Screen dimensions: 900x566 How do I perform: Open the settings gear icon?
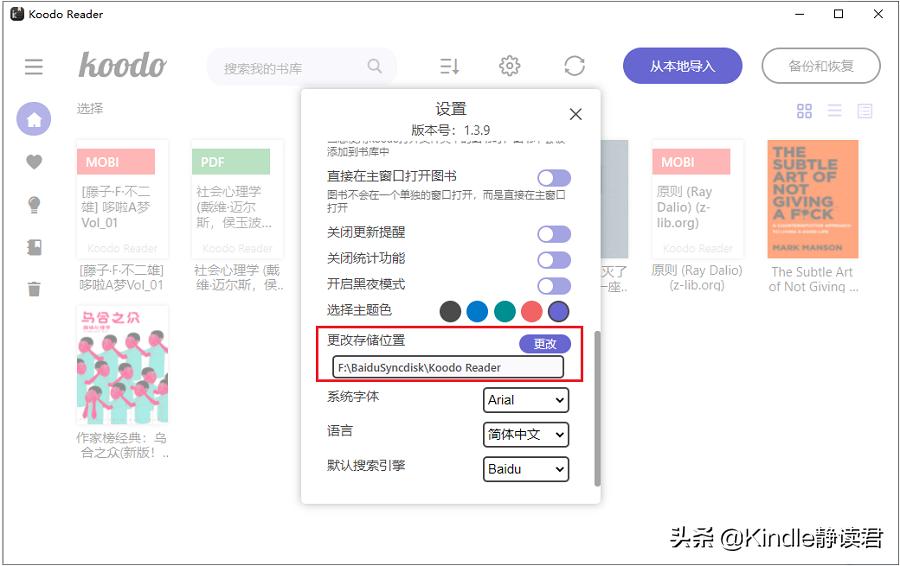pos(509,66)
